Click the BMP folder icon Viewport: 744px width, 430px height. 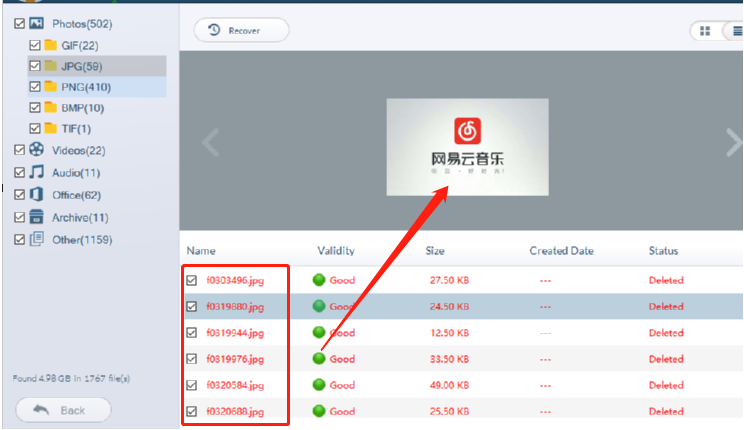51,107
